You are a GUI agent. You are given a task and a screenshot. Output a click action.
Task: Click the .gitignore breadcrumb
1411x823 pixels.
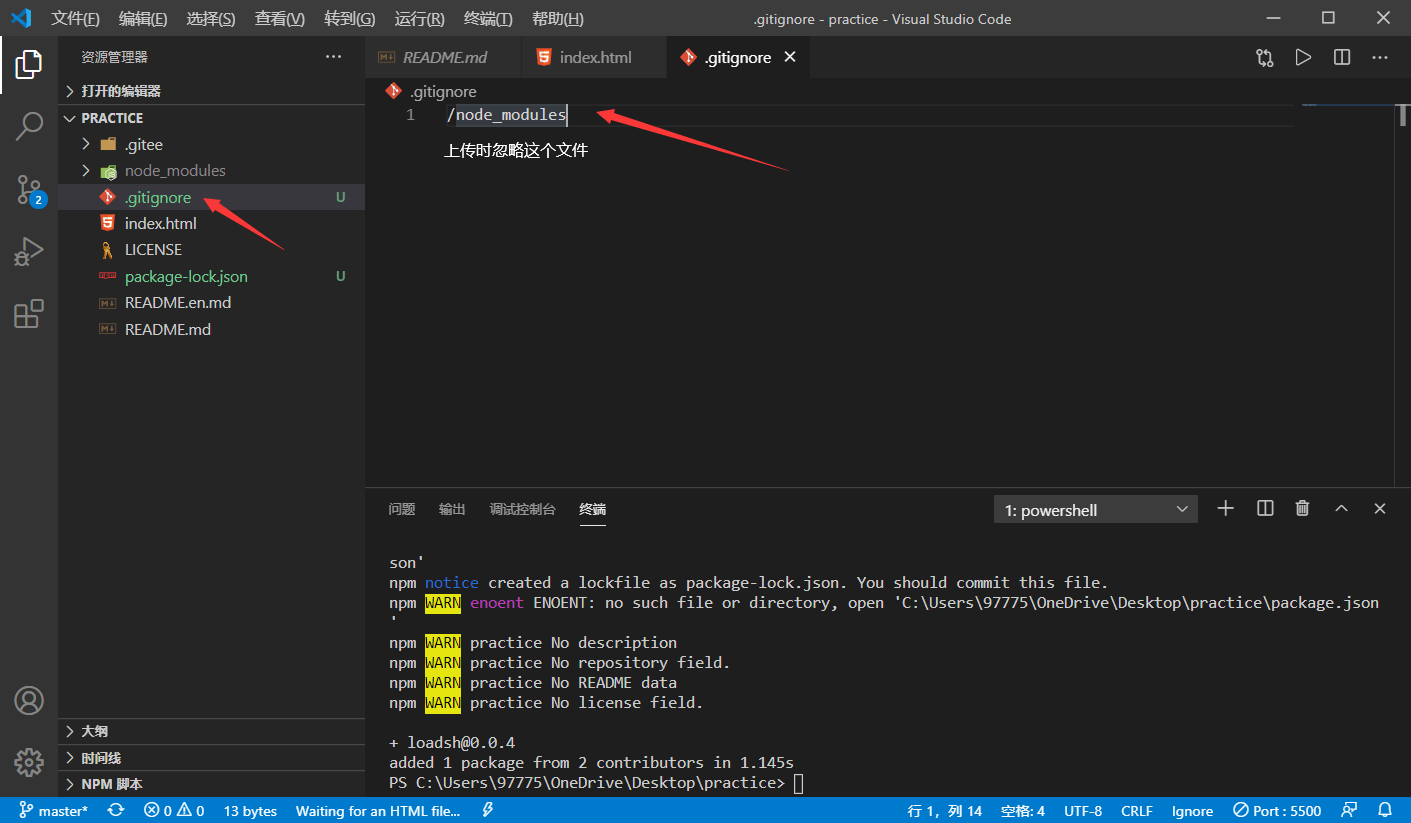432,91
